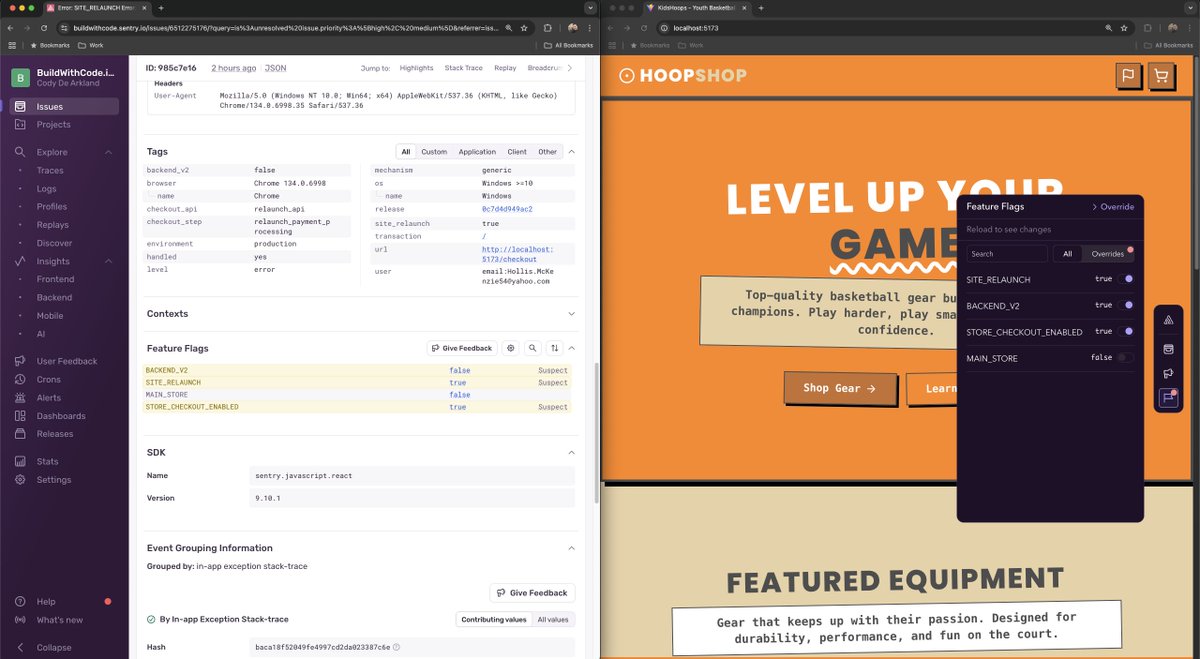Image resolution: width=1200 pixels, height=659 pixels.
Task: Select the Other tags filter tab
Action: click(x=548, y=152)
